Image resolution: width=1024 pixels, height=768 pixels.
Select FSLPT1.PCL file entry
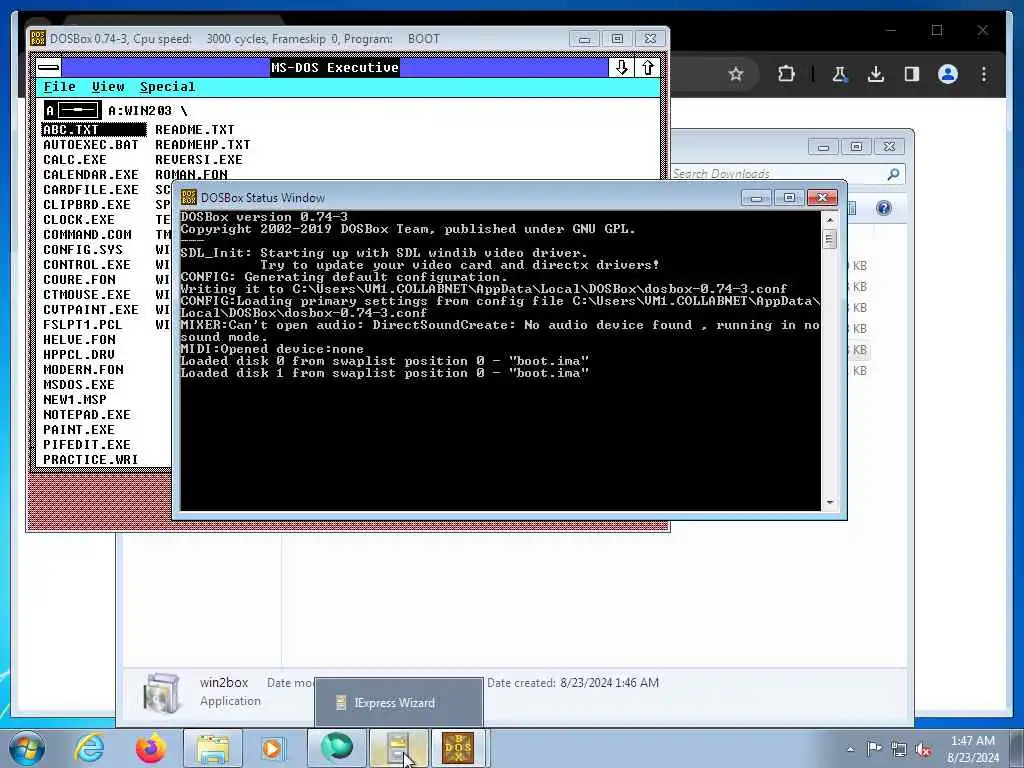pyautogui.click(x=83, y=325)
